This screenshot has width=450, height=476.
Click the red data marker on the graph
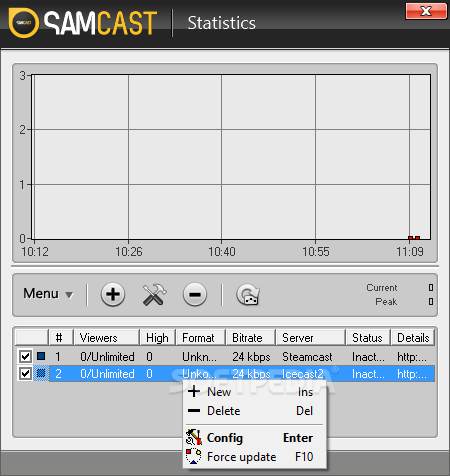click(414, 238)
